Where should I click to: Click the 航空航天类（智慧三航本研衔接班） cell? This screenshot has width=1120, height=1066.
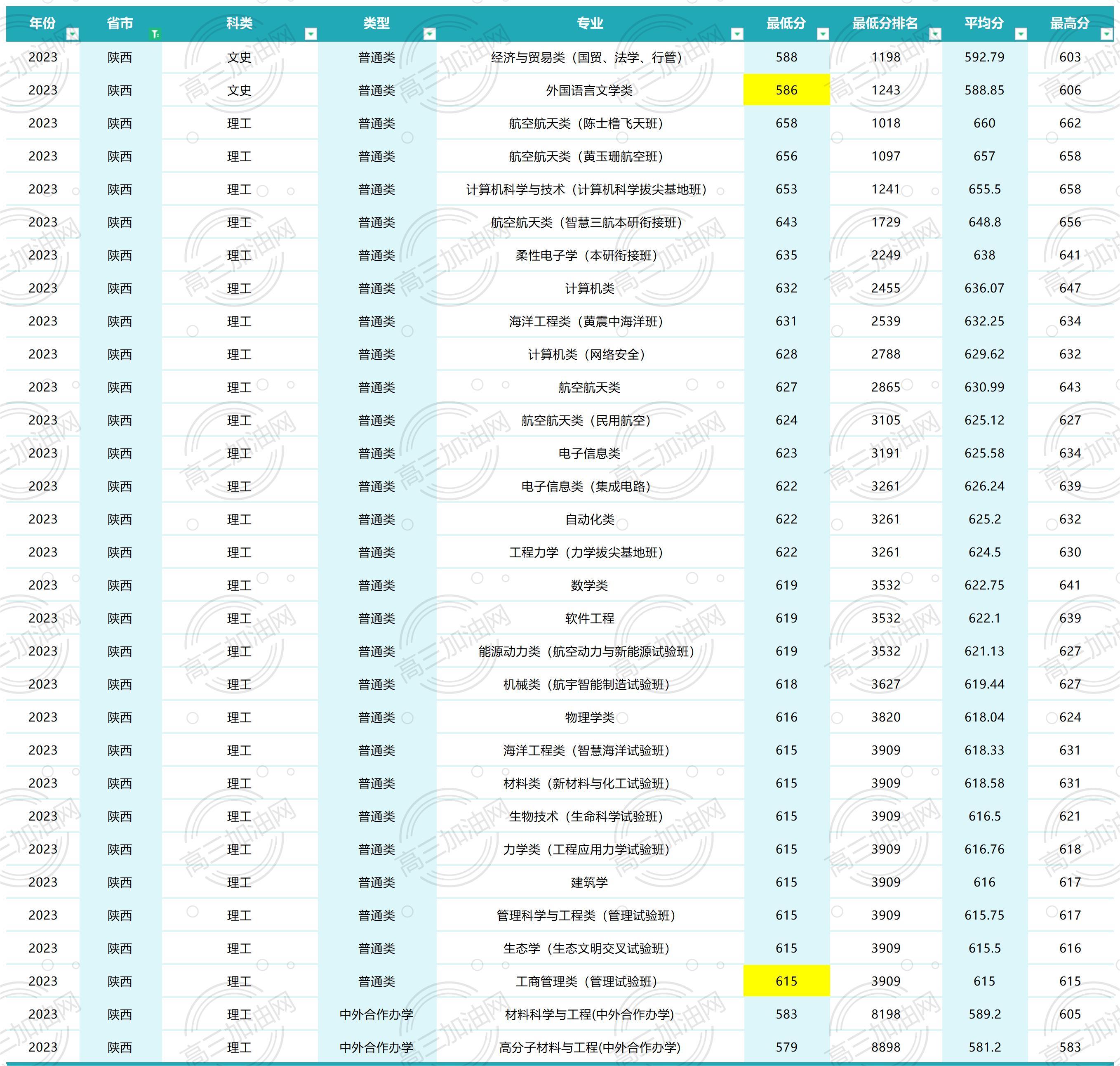pyautogui.click(x=590, y=222)
